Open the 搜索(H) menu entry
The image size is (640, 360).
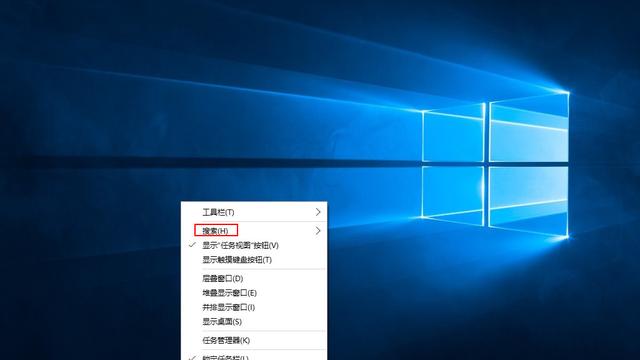(x=254, y=231)
